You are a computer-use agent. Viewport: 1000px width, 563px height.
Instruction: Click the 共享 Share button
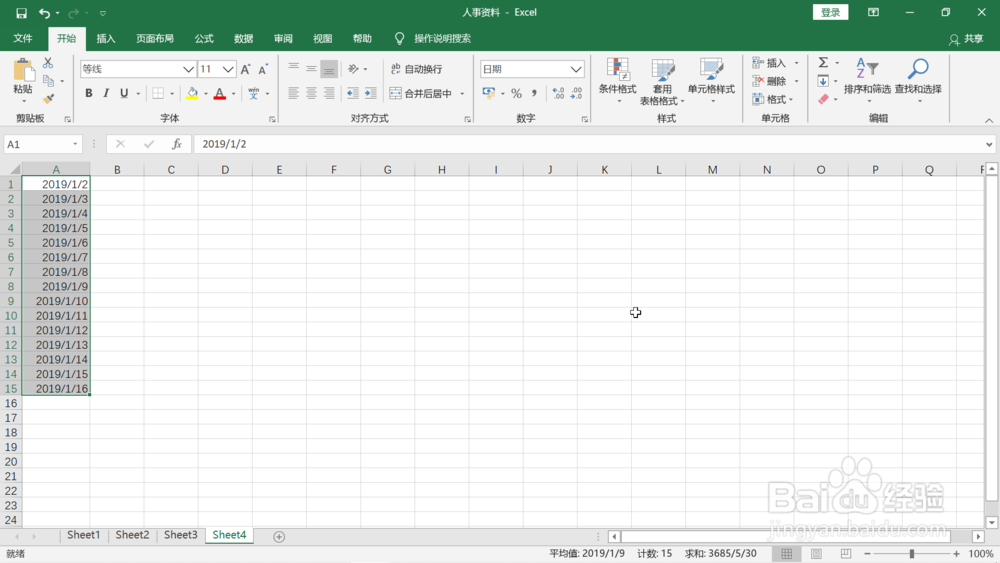[x=966, y=39]
